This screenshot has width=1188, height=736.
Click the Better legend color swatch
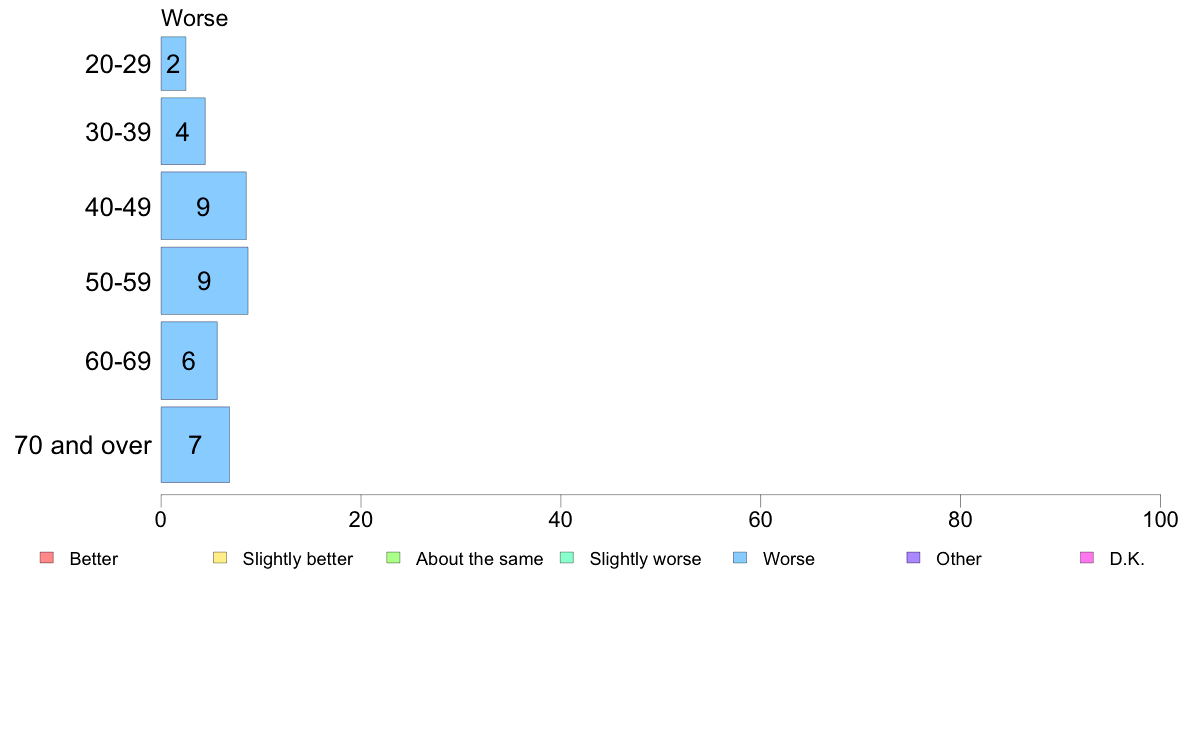click(x=46, y=558)
